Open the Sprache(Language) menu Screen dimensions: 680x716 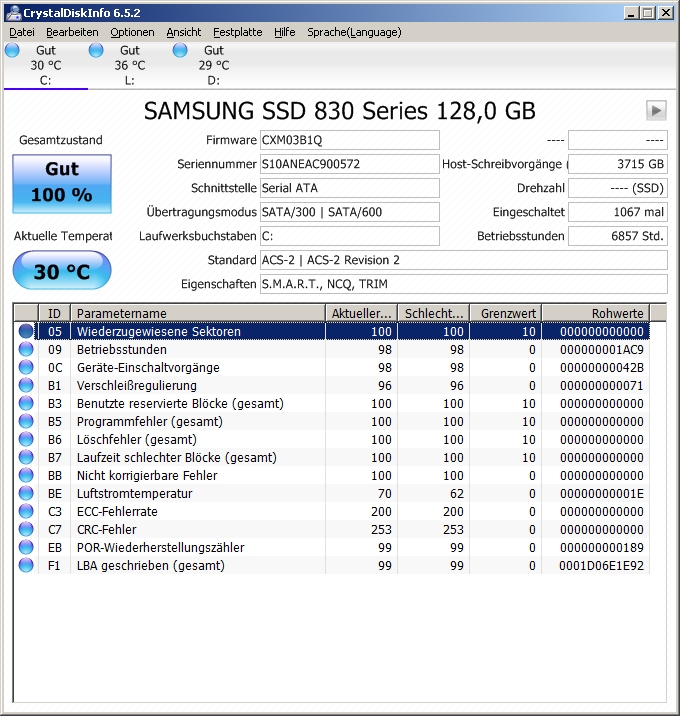pos(354,32)
